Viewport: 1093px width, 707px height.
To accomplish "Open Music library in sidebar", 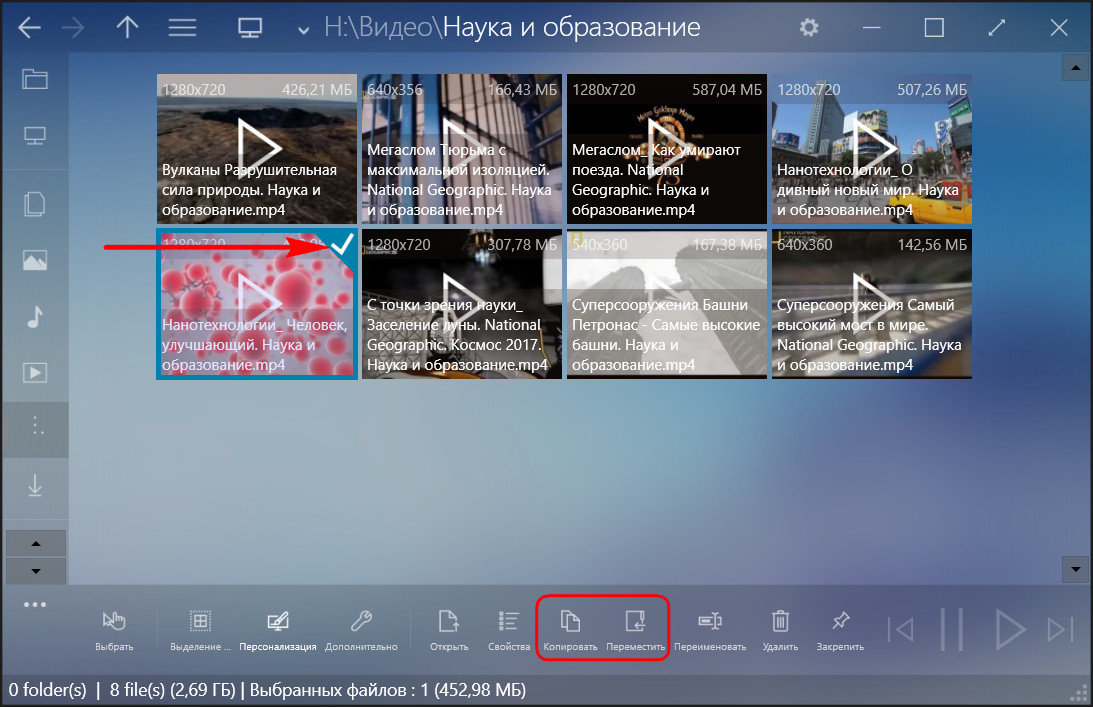I will [x=35, y=317].
